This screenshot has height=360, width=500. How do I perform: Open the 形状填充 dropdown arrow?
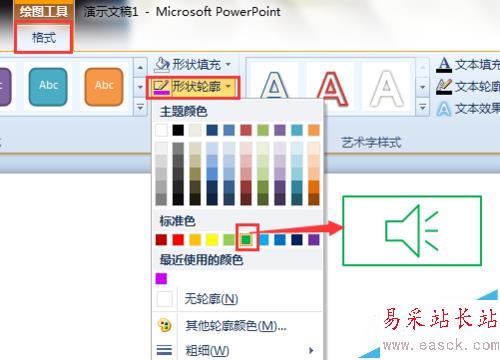[228, 64]
